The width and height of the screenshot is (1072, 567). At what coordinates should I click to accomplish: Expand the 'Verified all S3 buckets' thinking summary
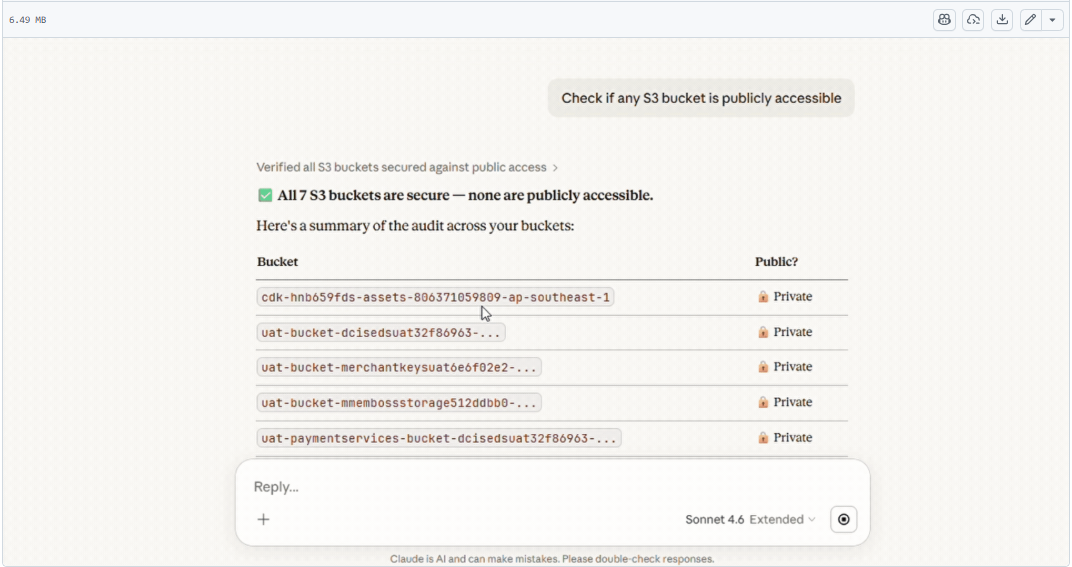pyautogui.click(x=407, y=167)
